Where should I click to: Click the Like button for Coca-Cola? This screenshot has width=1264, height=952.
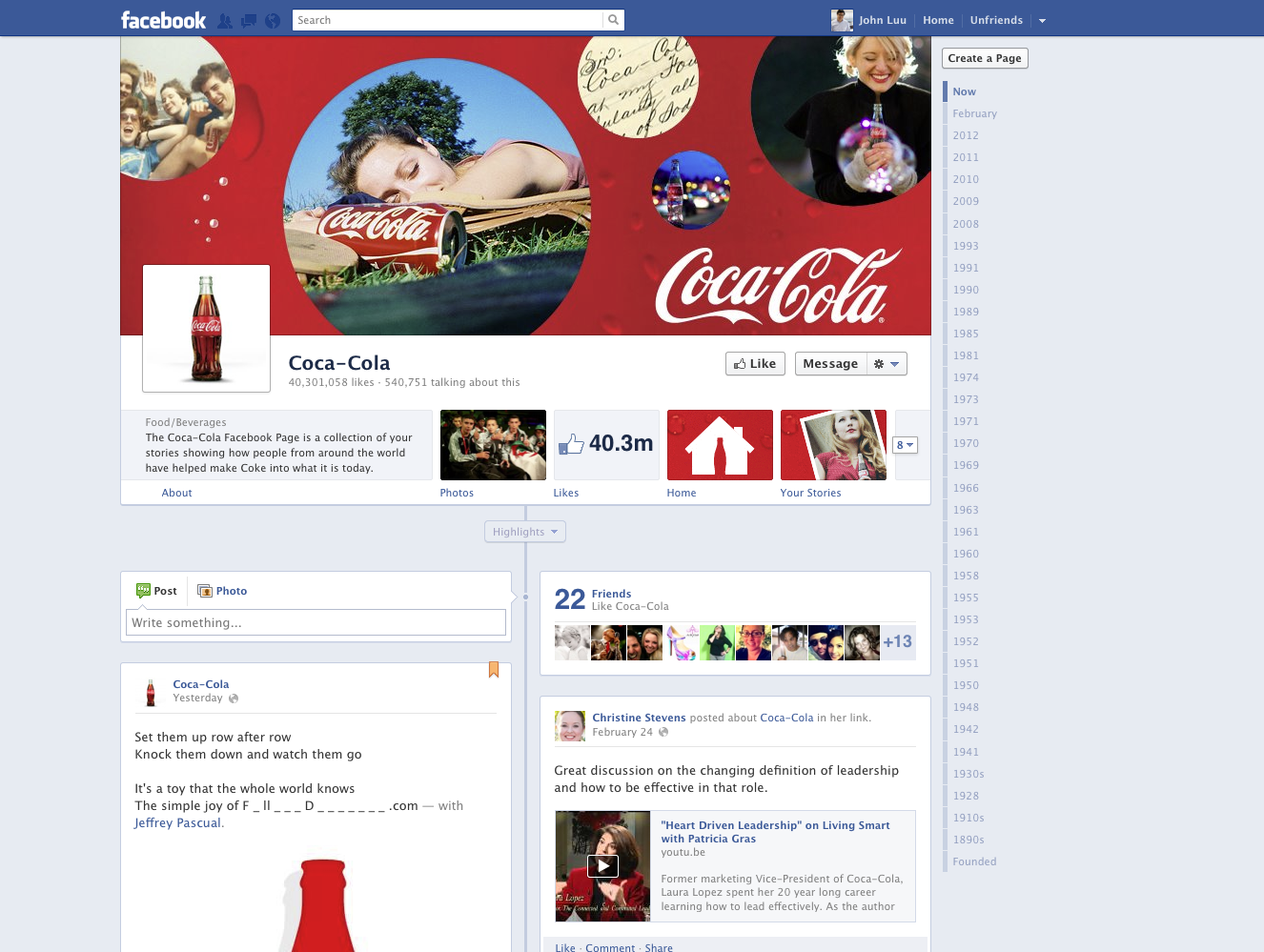pos(755,364)
